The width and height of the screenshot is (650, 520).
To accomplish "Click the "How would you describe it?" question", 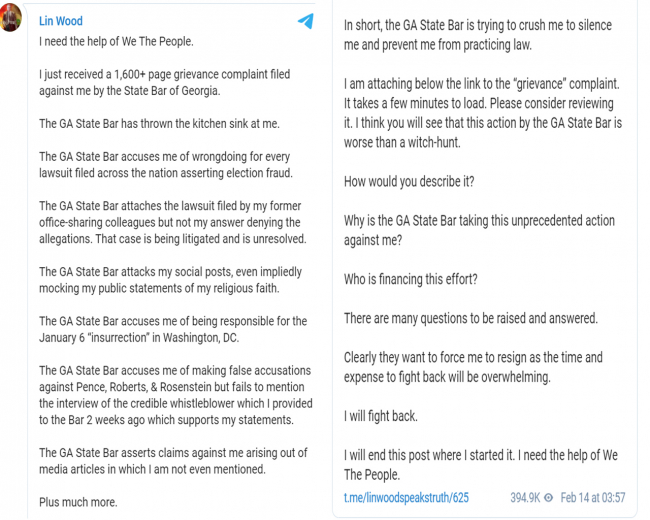I will (x=409, y=182).
